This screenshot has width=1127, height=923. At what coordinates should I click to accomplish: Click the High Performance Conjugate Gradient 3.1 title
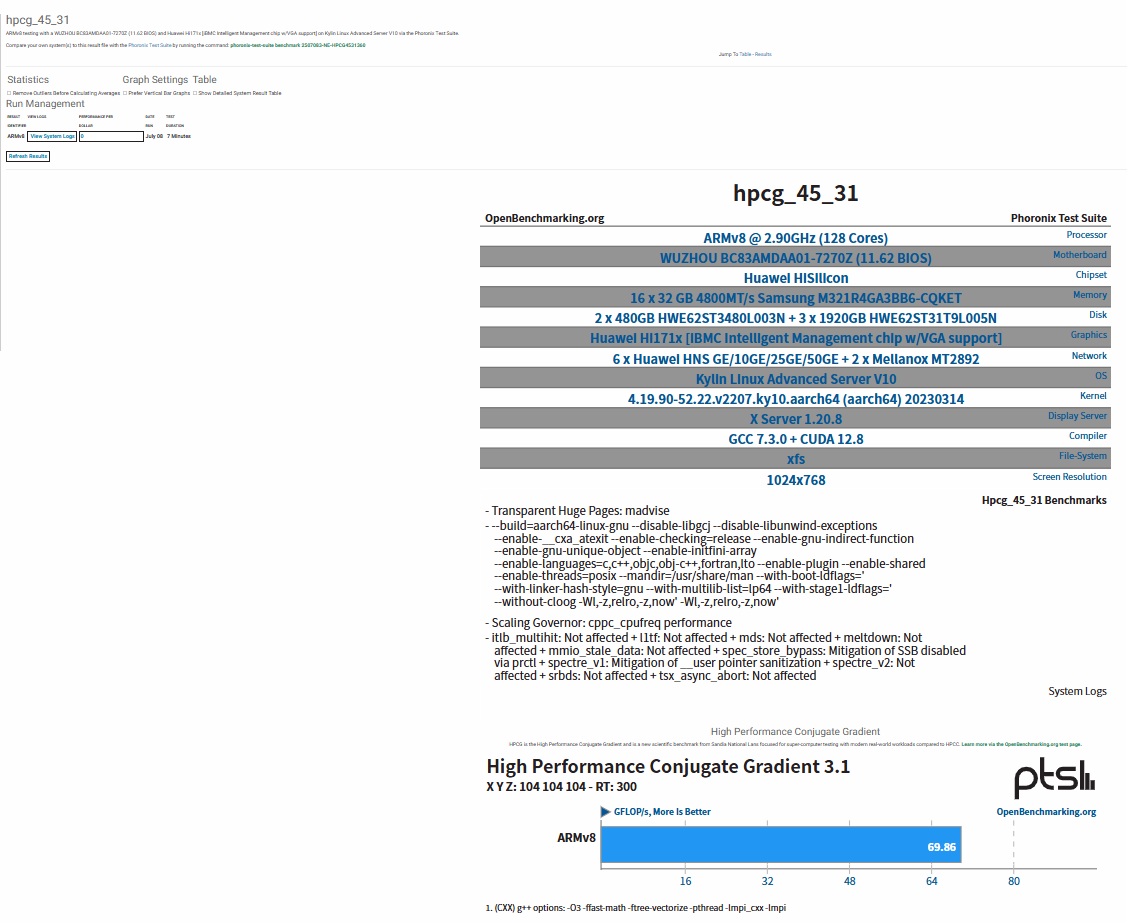(x=668, y=767)
